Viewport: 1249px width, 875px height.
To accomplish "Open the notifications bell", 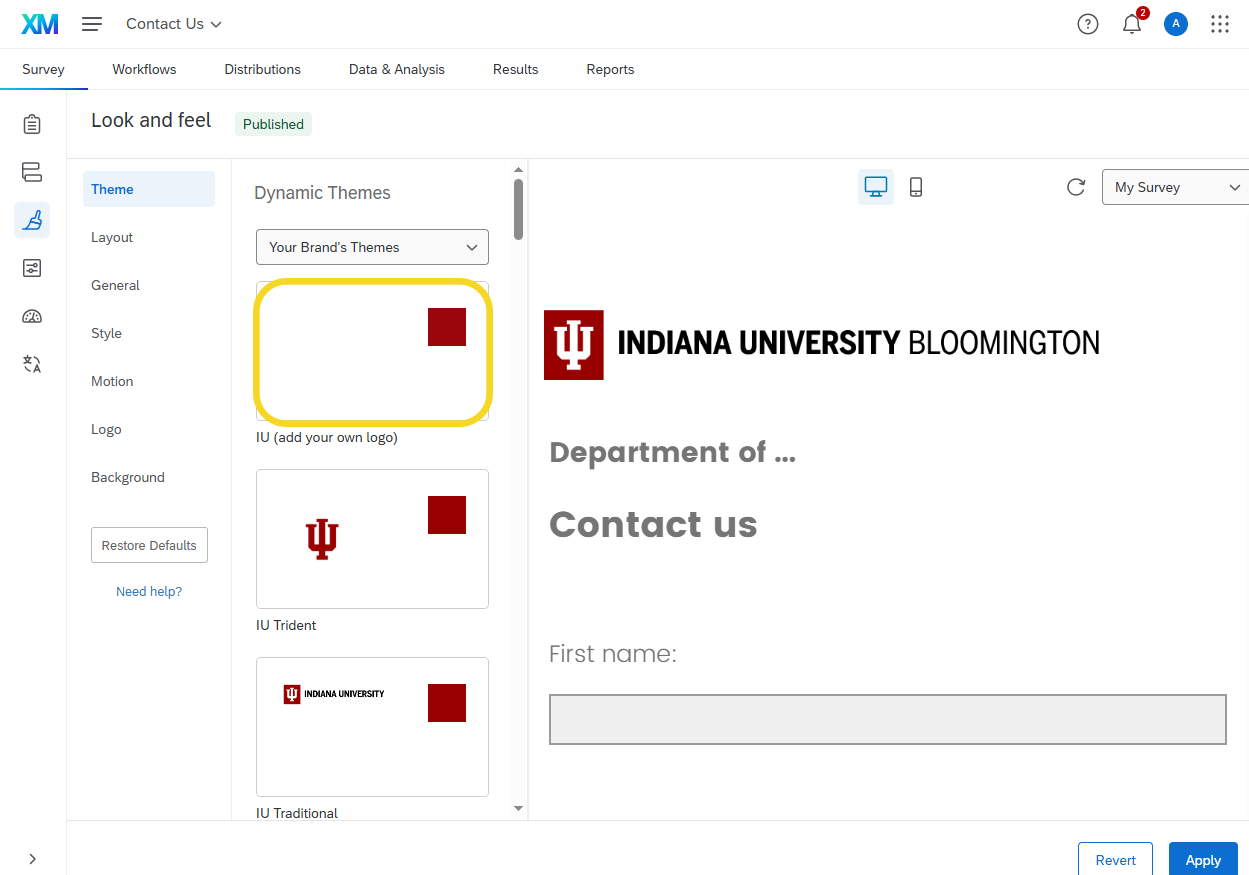I will click(1132, 24).
